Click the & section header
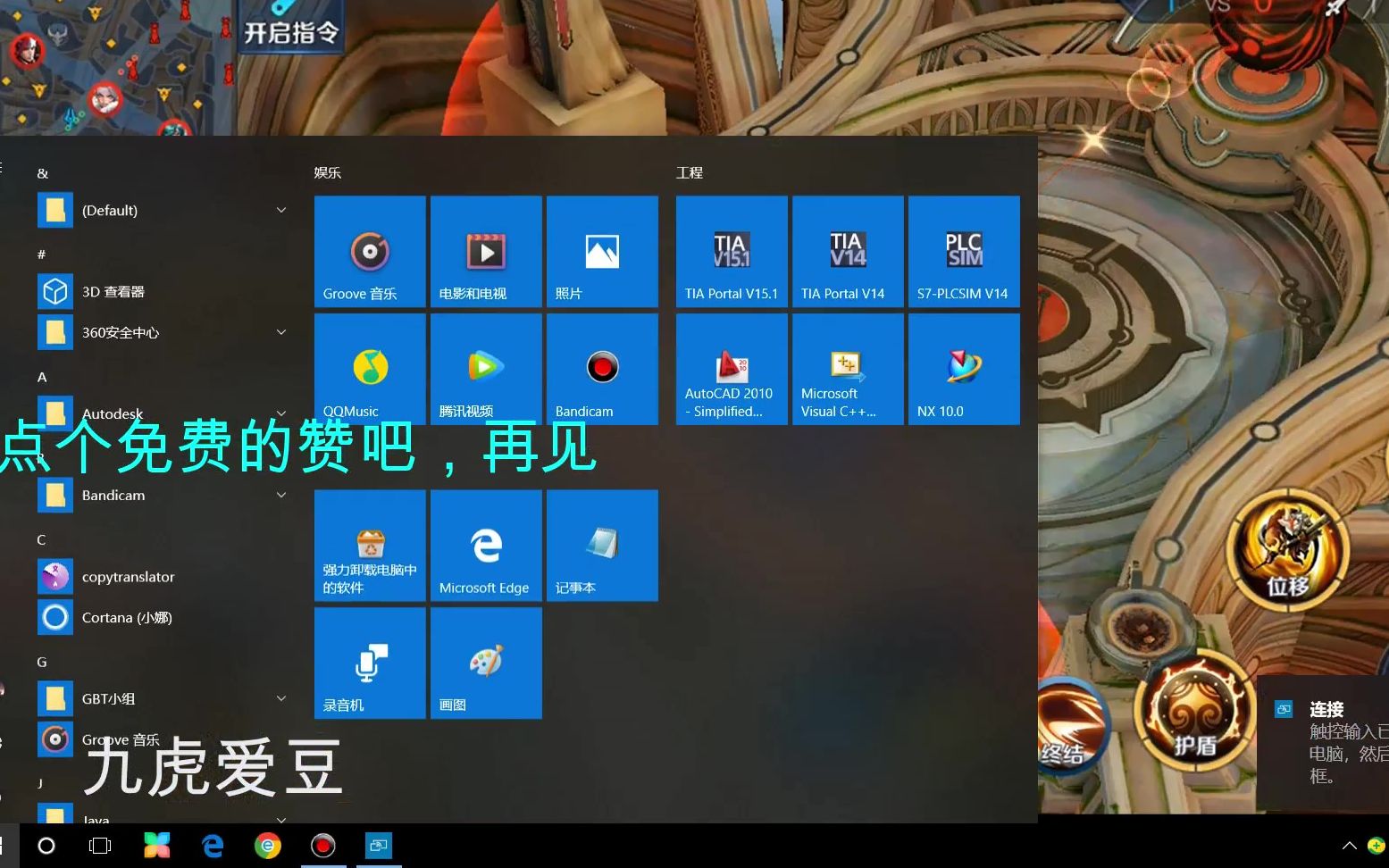1389x868 pixels. click(42, 173)
